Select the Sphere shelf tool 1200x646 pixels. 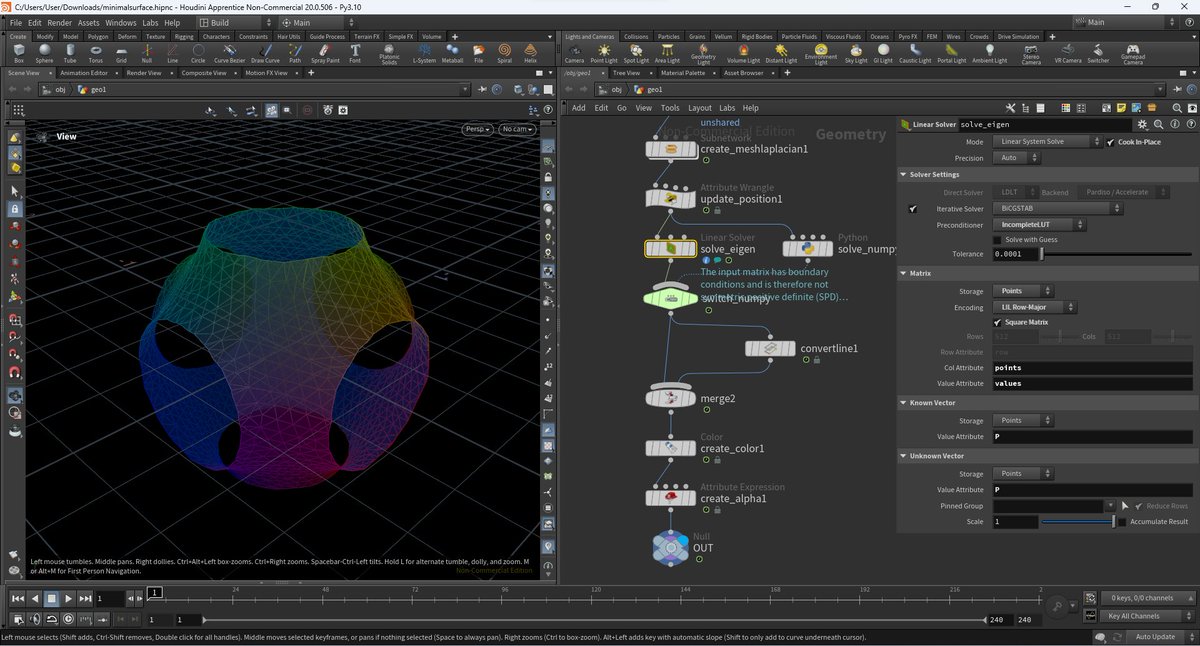coord(44,53)
